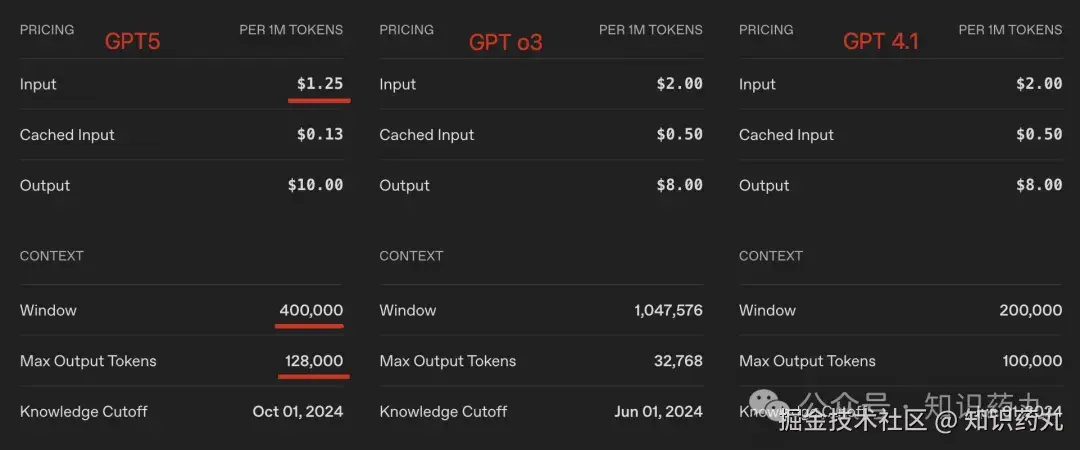Select the underlined 400,000 context window value
This screenshot has height=450, width=1080.
[311, 310]
